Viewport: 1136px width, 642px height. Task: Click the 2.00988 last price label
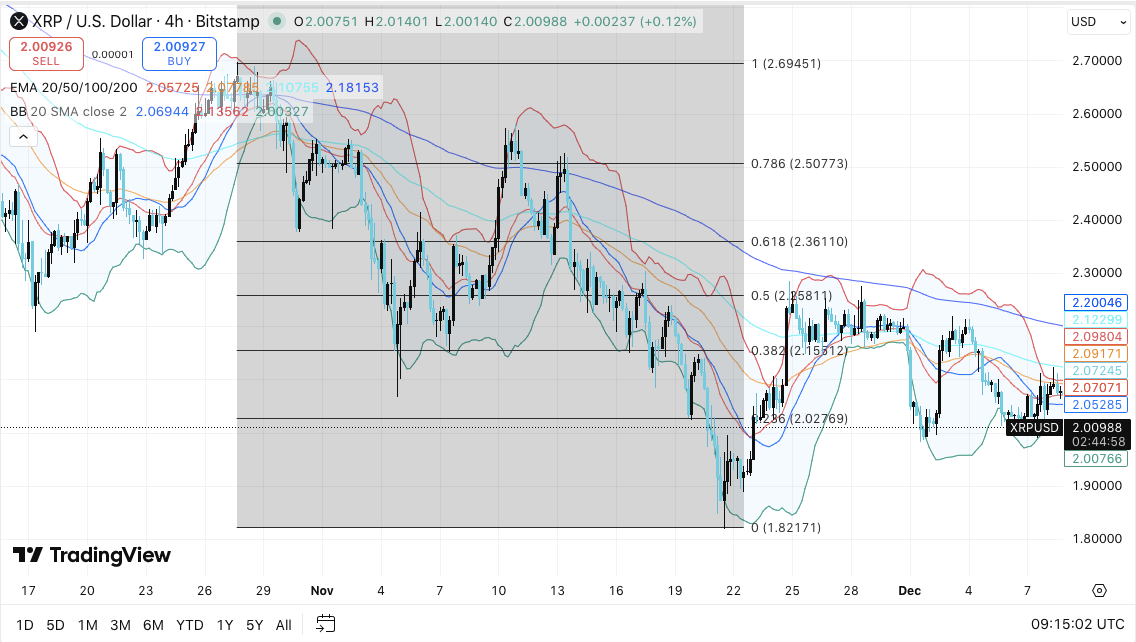[x=1097, y=428]
